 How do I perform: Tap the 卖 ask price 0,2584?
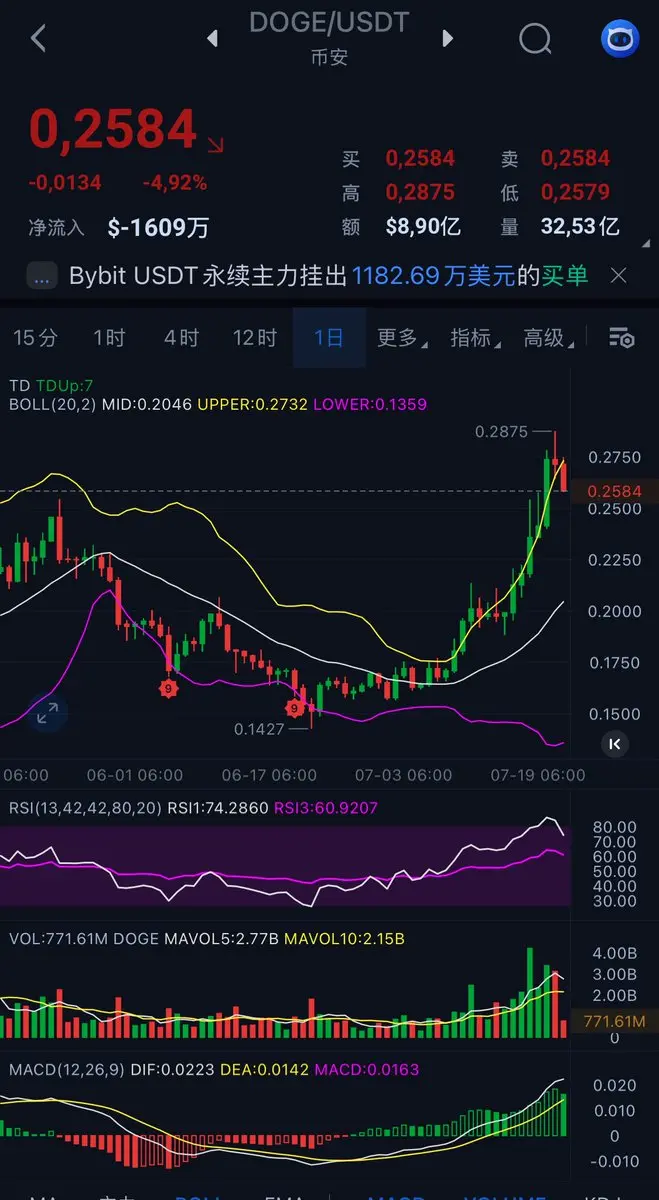coord(575,158)
